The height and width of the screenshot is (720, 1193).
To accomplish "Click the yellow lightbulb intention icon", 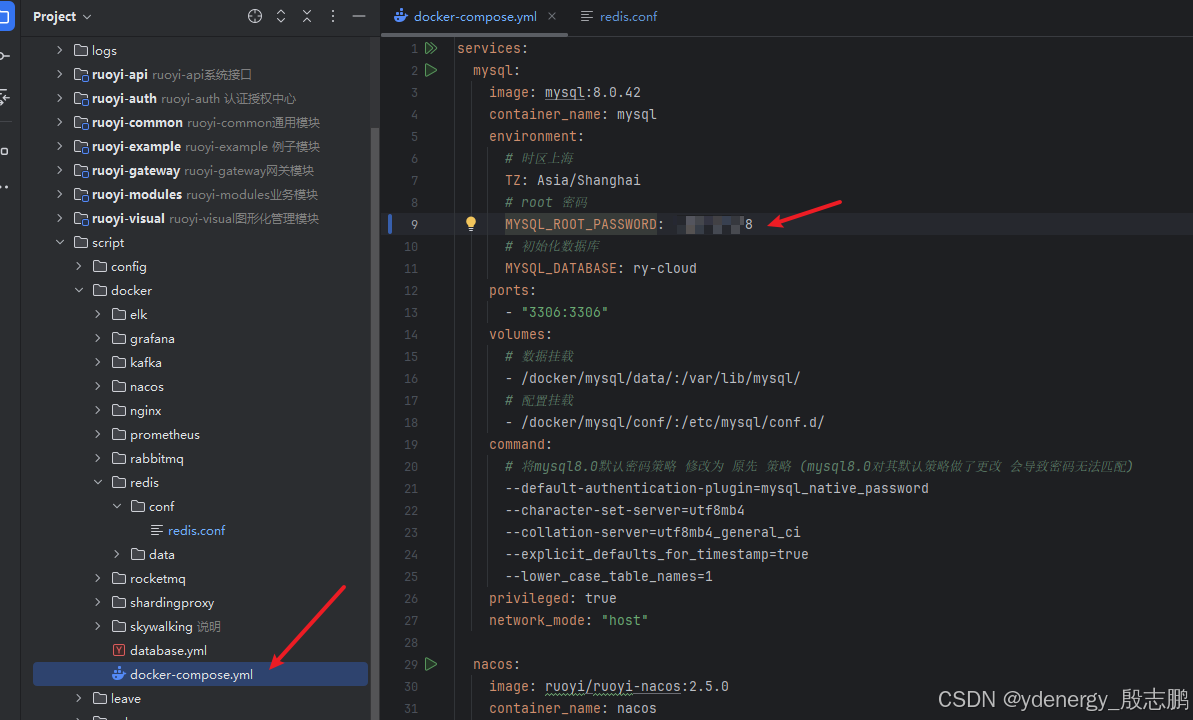I will click(471, 224).
